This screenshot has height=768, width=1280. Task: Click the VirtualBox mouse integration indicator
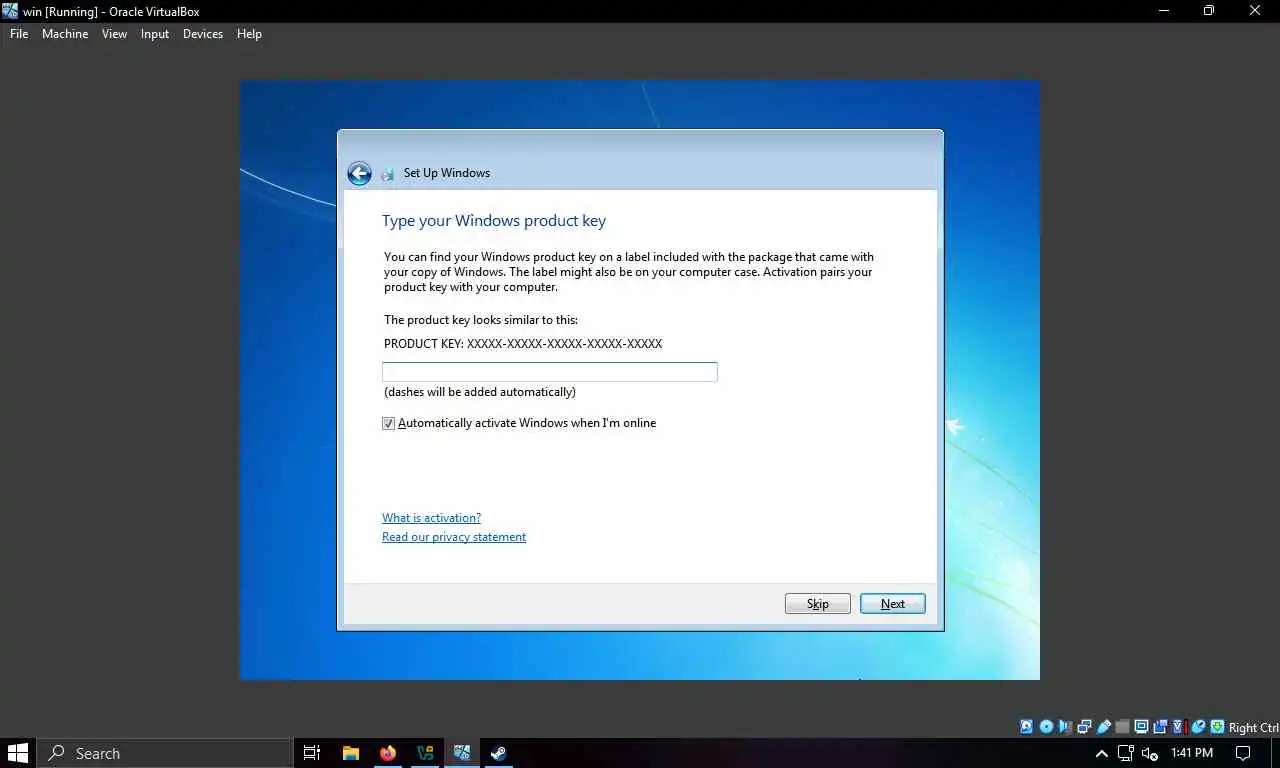pos(1198,727)
